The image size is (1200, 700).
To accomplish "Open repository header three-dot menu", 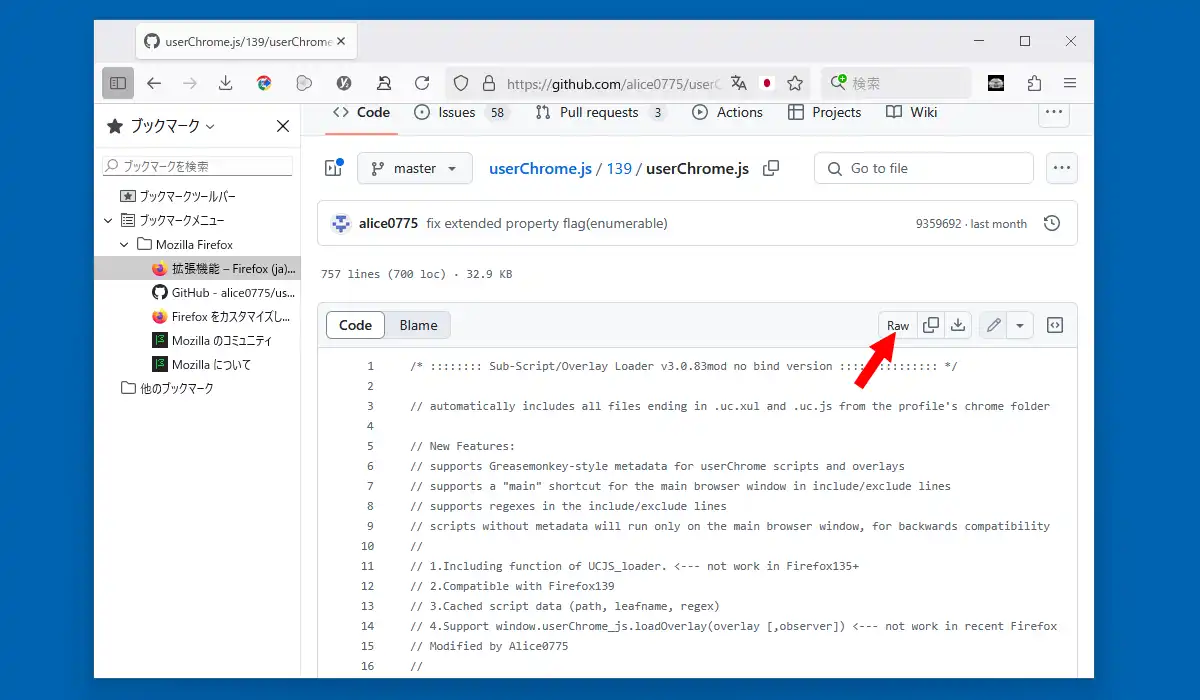I will 1054,112.
